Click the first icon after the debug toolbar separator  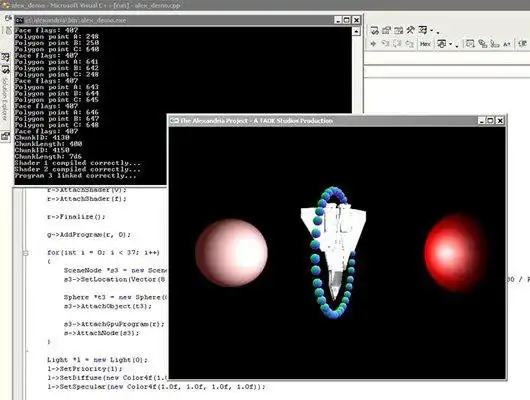tap(470, 44)
